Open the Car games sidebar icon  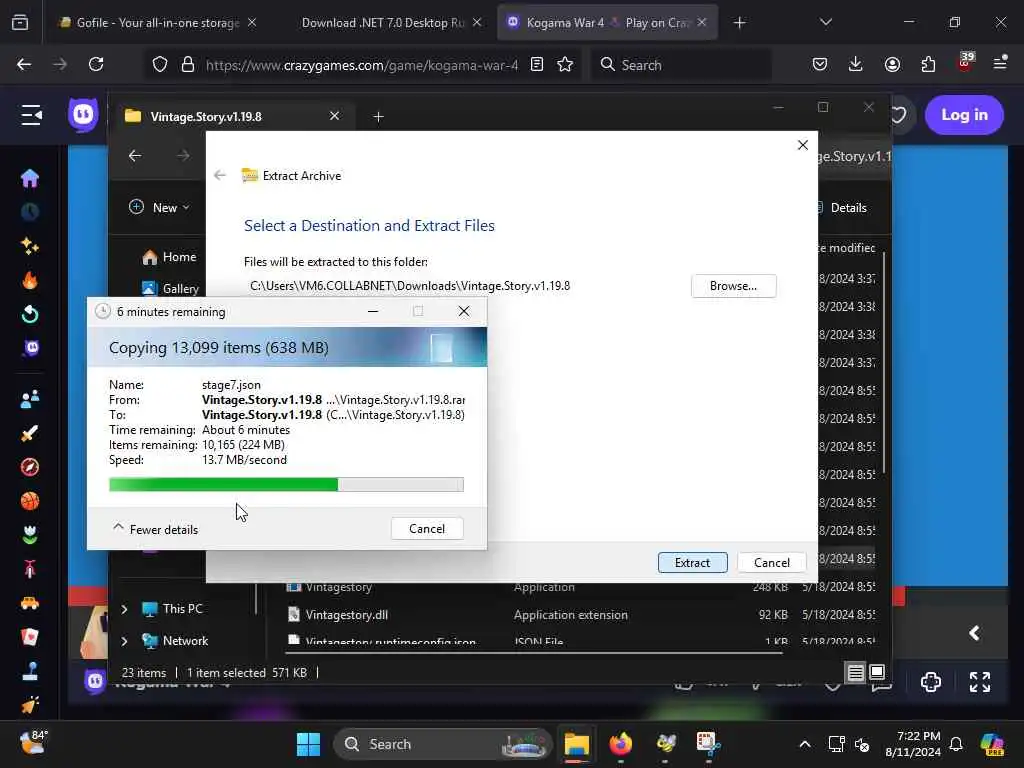click(29, 603)
